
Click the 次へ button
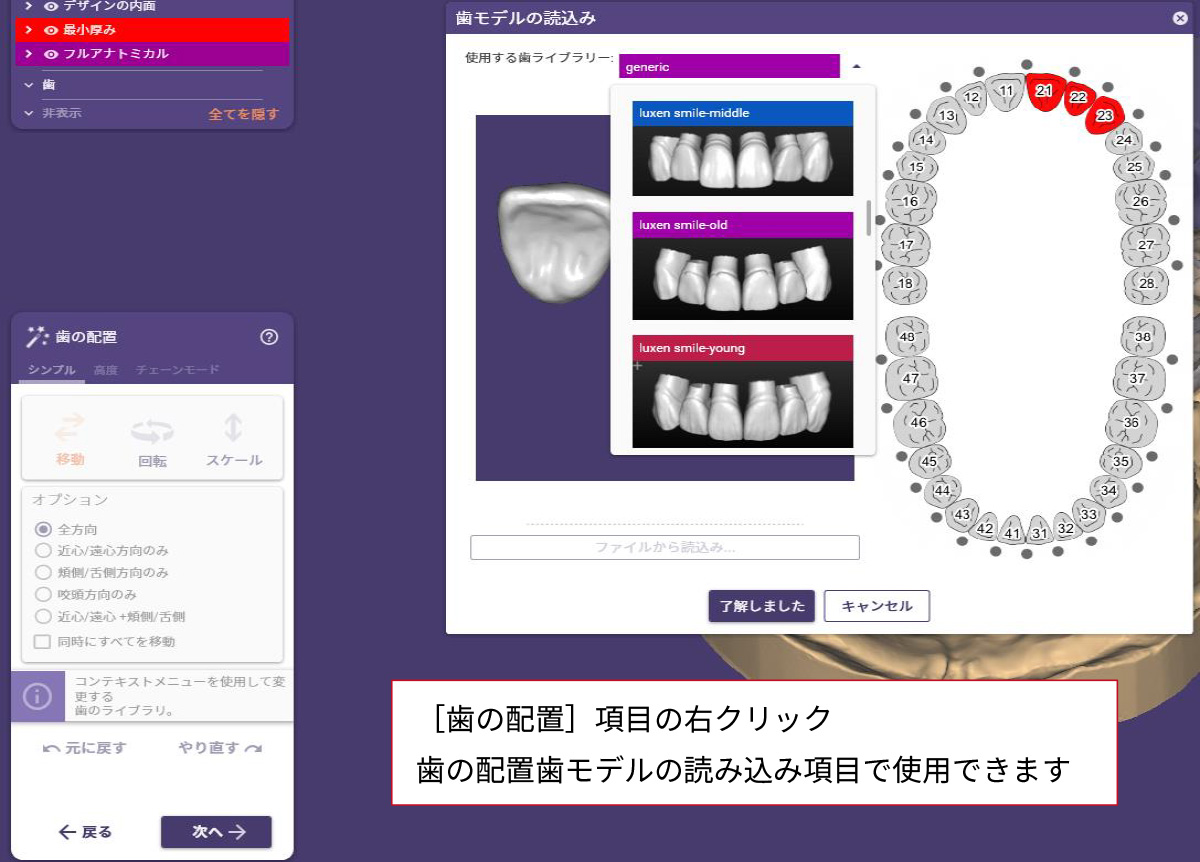pyautogui.click(x=216, y=832)
